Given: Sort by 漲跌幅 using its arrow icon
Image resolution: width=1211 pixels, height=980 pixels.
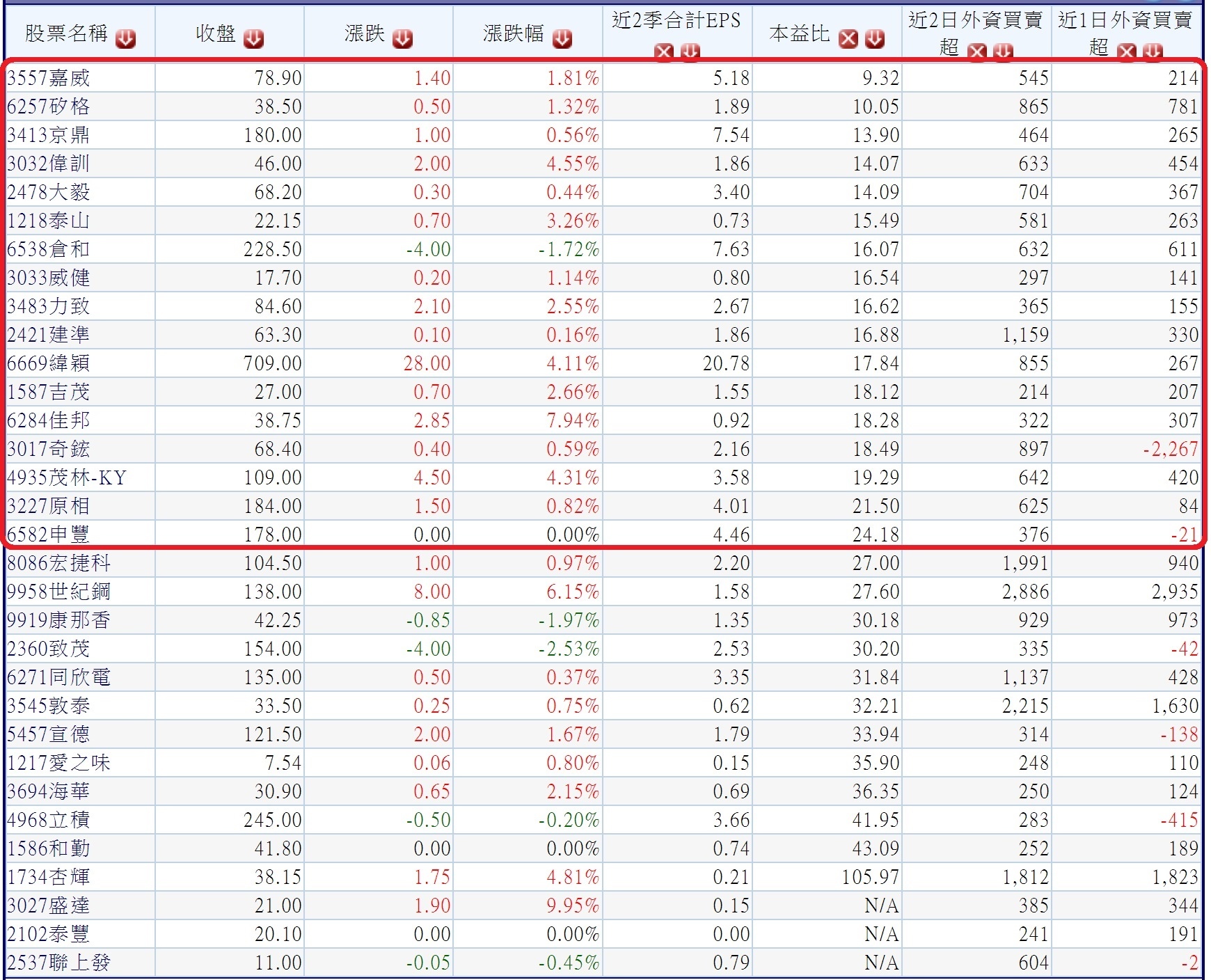Looking at the screenshot, I should 562,38.
